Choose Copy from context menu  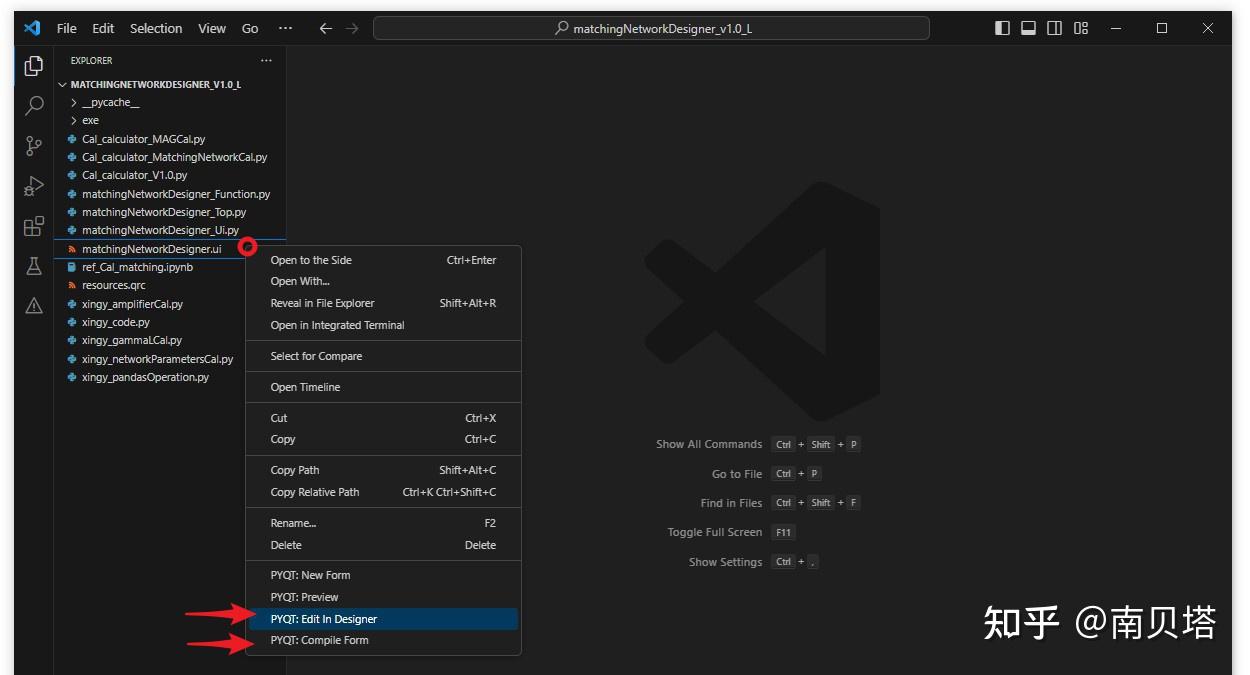(x=383, y=439)
